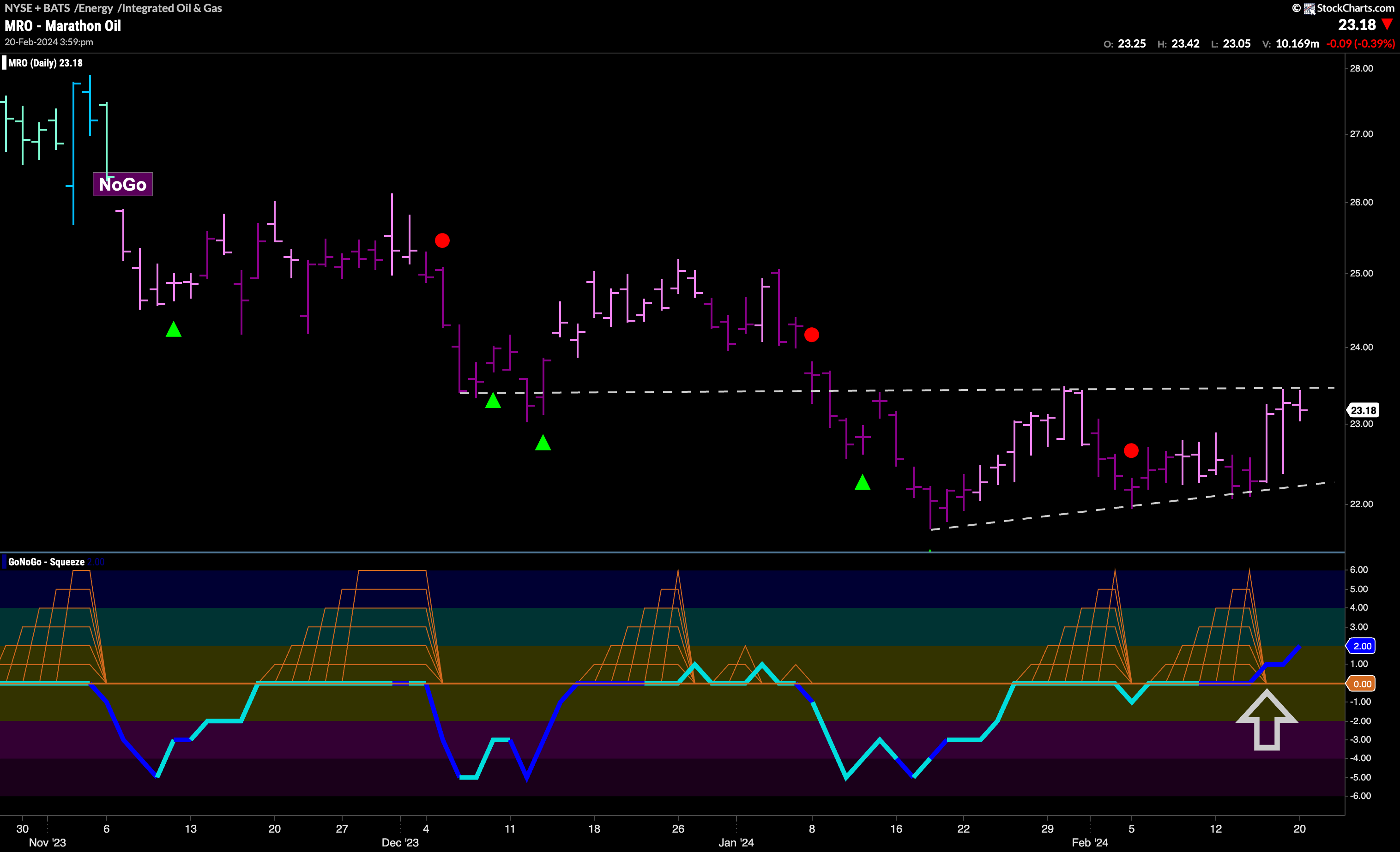Click the large 23.18 last price header
This screenshot has height=852, width=1400.
pyautogui.click(x=1357, y=25)
